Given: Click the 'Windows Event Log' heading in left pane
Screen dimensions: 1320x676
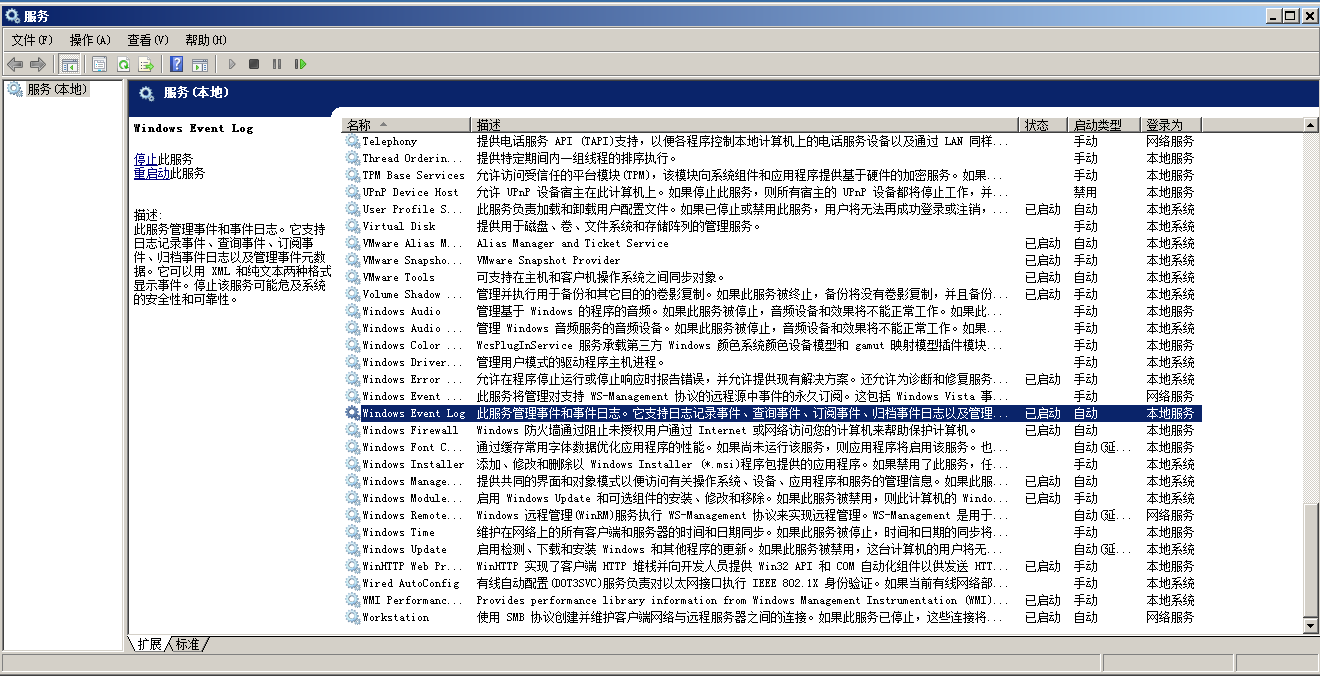Looking at the screenshot, I should (193, 128).
